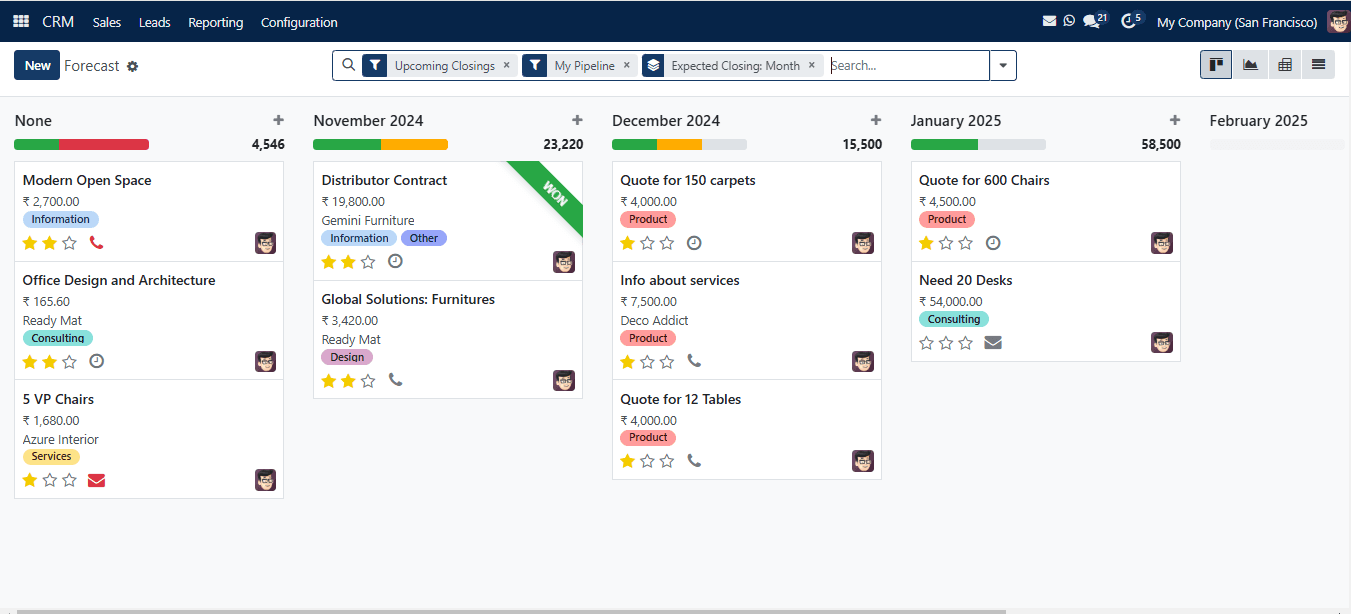Open activities clock icon showing 5 badge

click(x=1131, y=20)
